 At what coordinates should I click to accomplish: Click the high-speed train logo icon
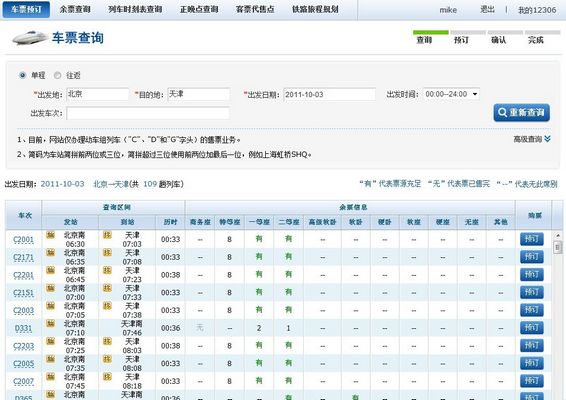click(x=30, y=38)
